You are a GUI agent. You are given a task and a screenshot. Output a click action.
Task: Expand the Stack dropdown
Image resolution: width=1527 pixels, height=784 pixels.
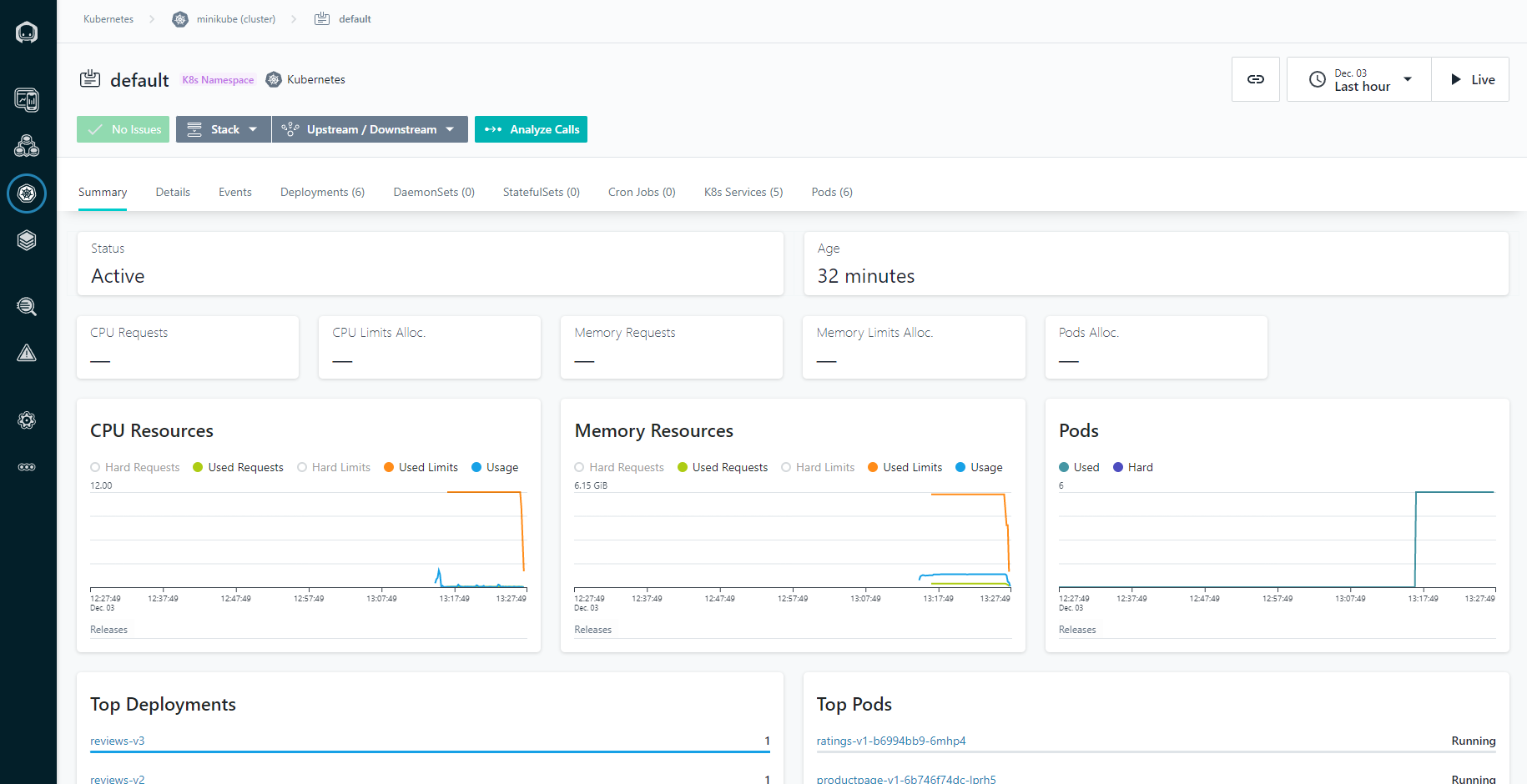coord(224,129)
